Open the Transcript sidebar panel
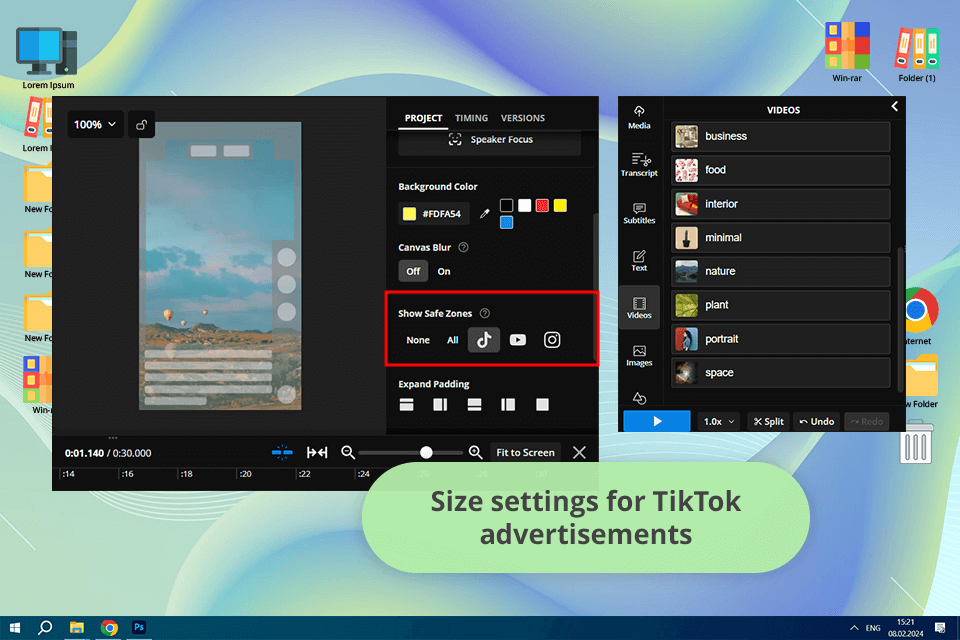This screenshot has width=960, height=640. pos(639,165)
